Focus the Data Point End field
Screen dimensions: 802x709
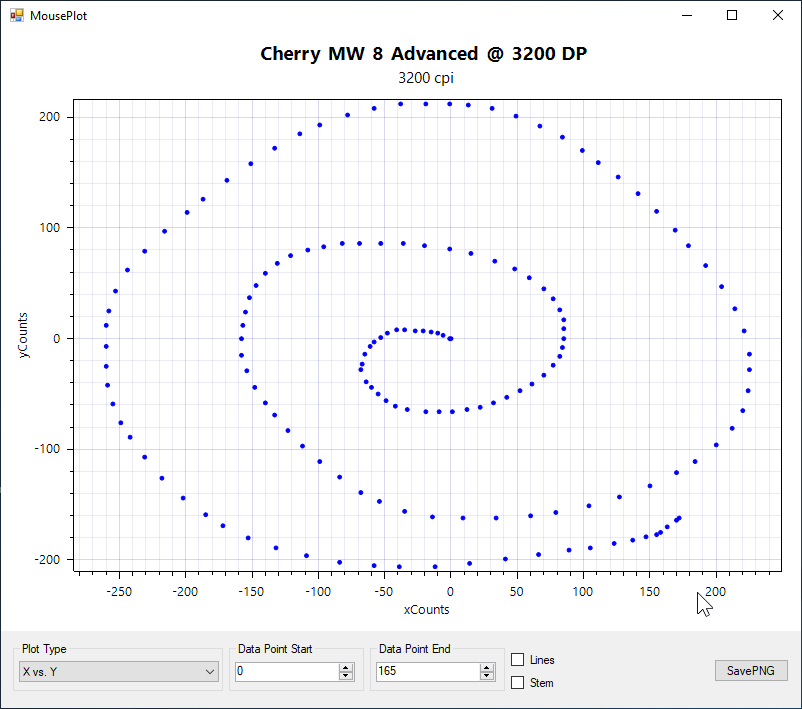click(428, 671)
